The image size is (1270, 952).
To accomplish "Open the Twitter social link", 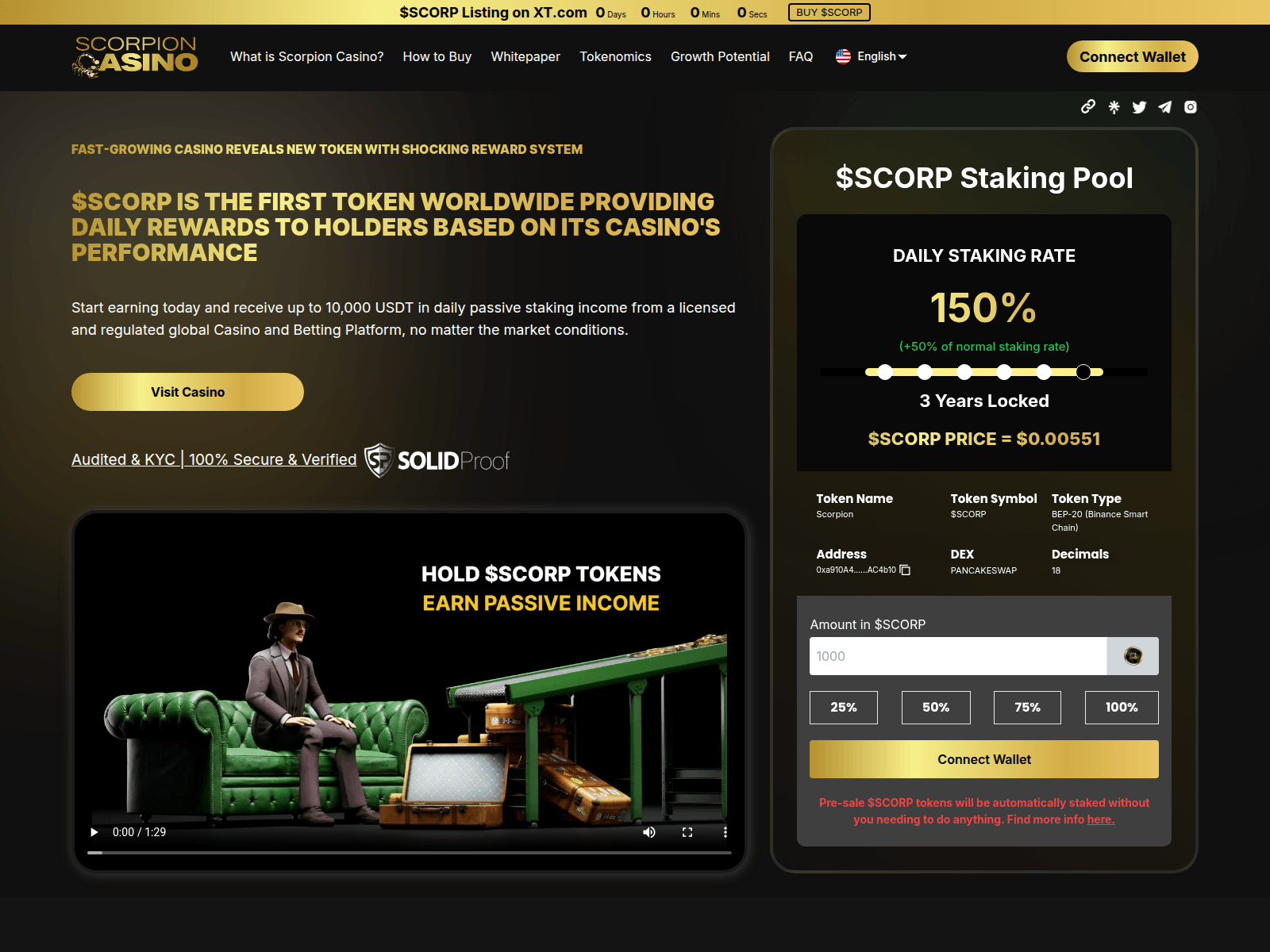I will [x=1139, y=107].
